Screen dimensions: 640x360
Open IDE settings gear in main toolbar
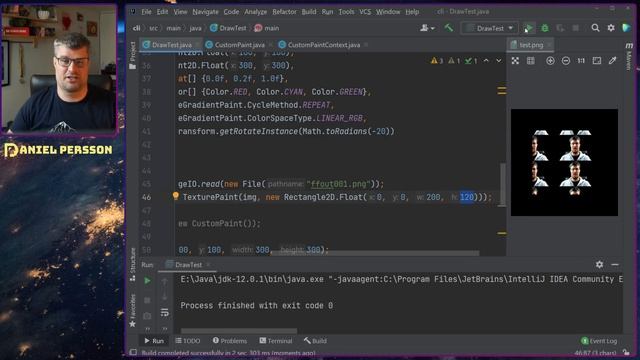point(611,28)
